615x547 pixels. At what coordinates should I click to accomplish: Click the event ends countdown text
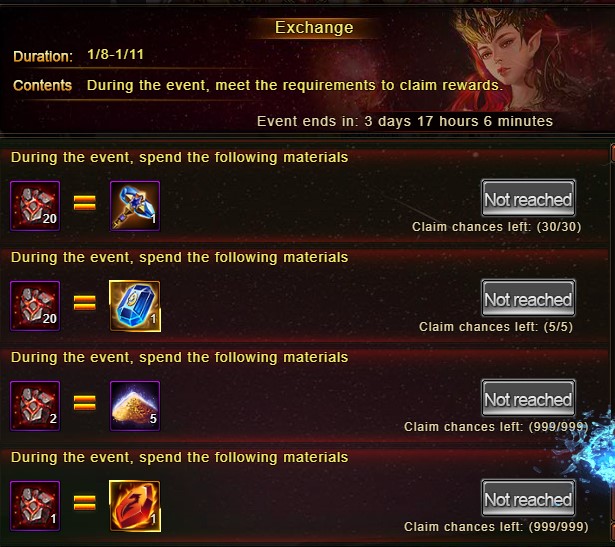[405, 121]
